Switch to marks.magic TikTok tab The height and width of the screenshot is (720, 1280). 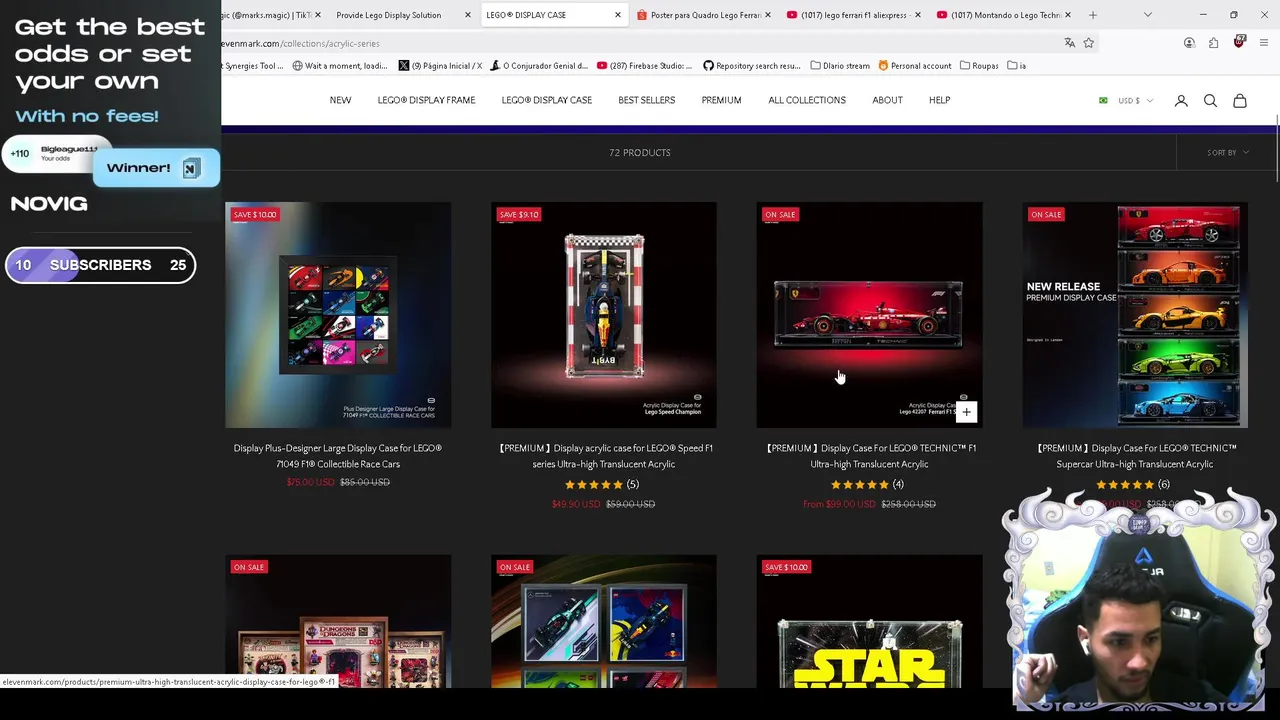(267, 15)
